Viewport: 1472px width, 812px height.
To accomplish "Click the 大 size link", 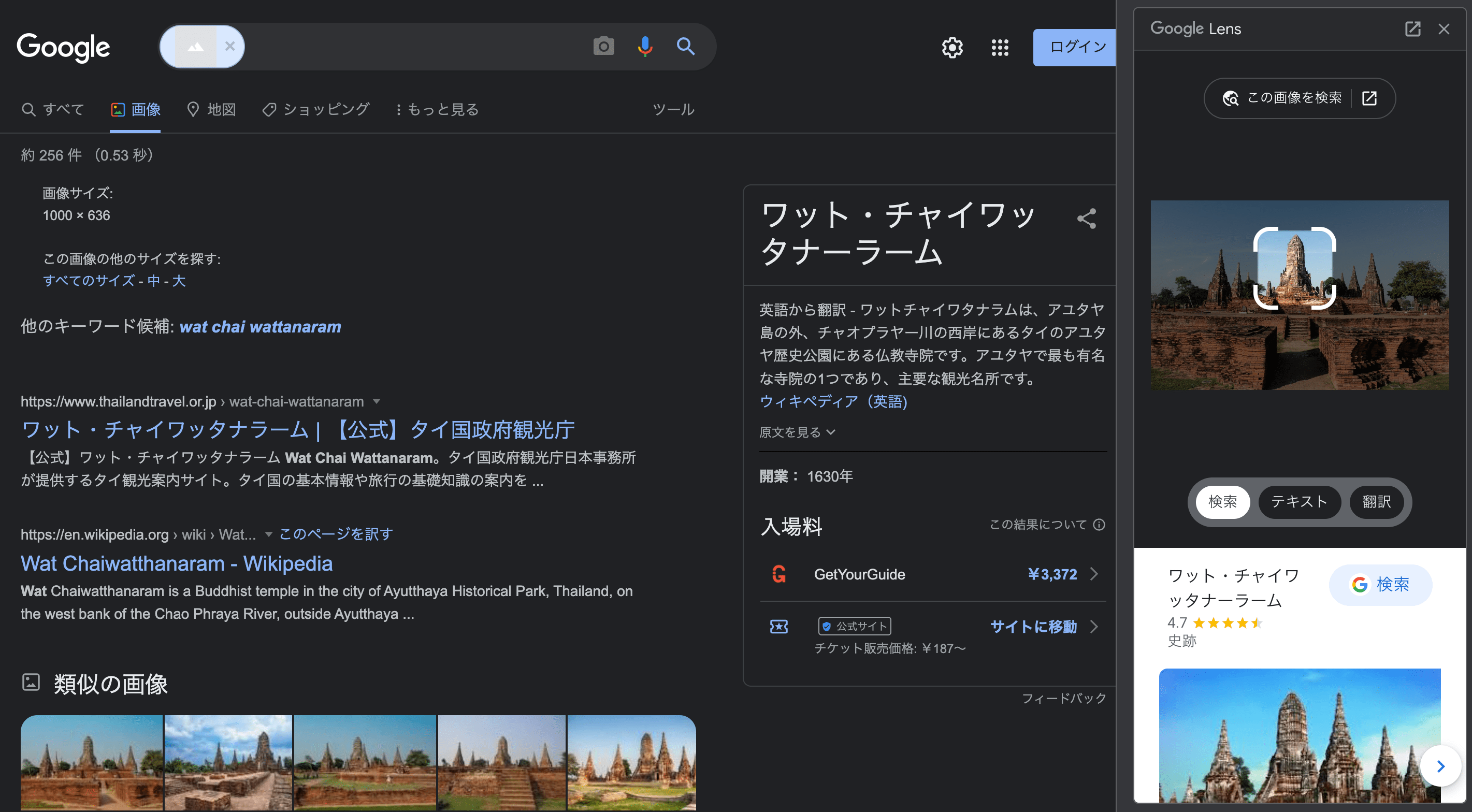I will (179, 281).
